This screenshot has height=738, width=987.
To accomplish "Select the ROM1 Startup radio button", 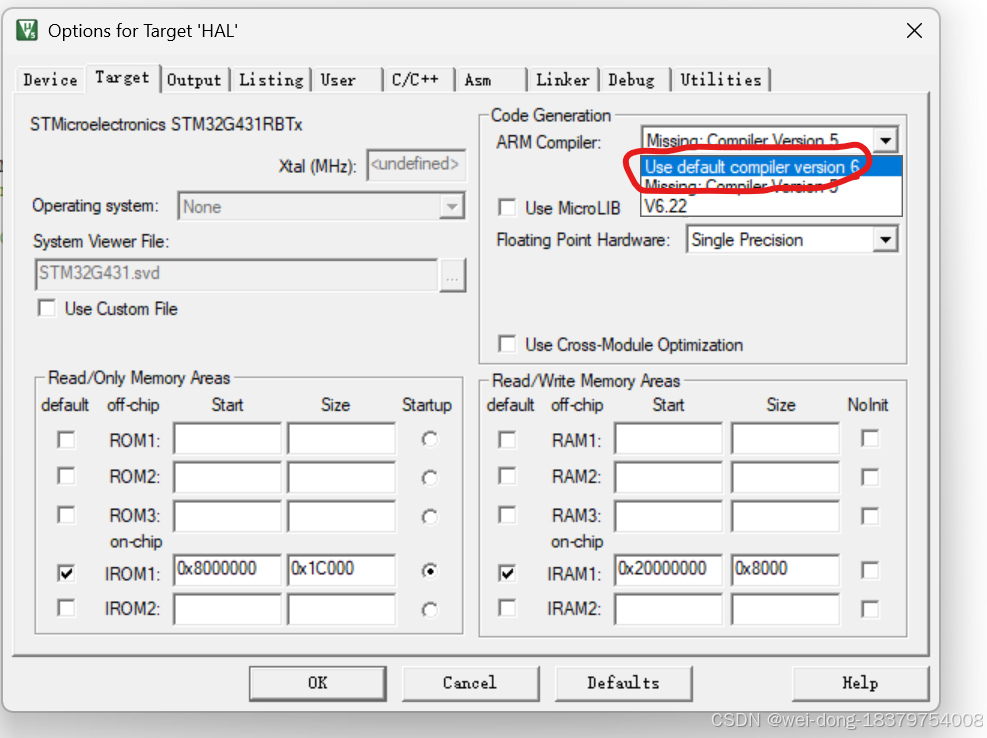I will 429,439.
